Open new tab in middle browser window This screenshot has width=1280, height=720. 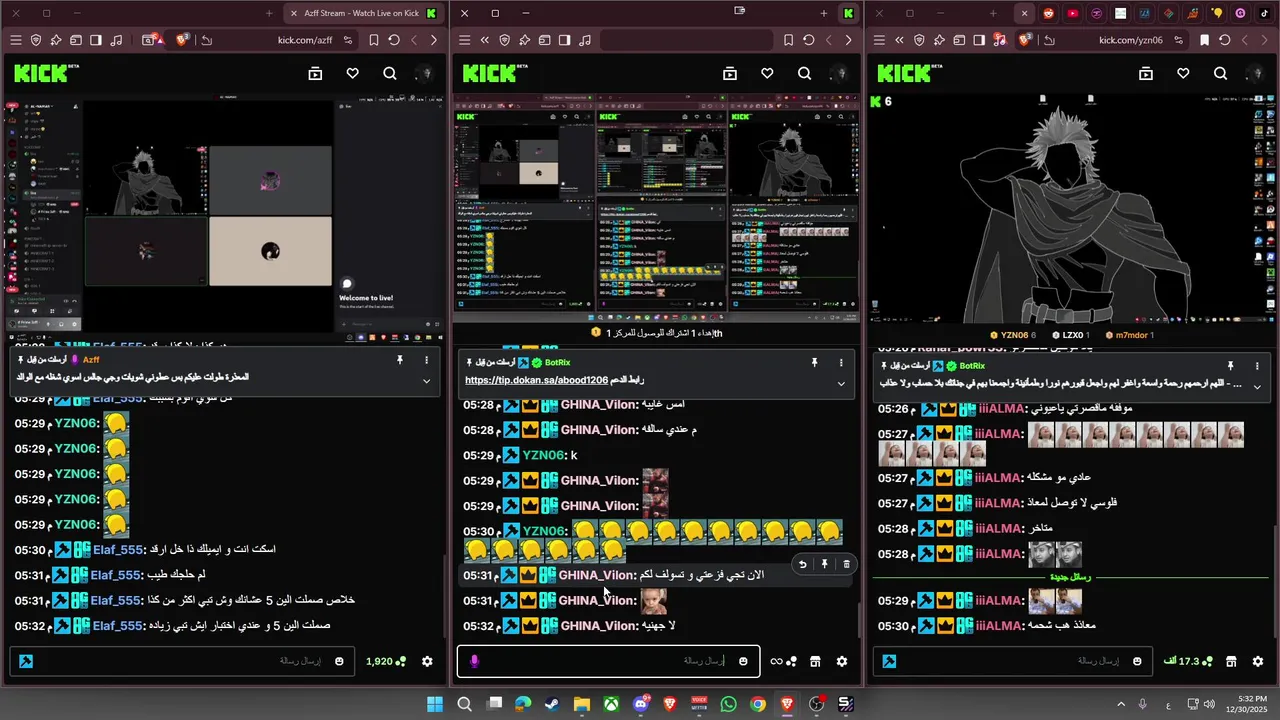click(x=823, y=13)
